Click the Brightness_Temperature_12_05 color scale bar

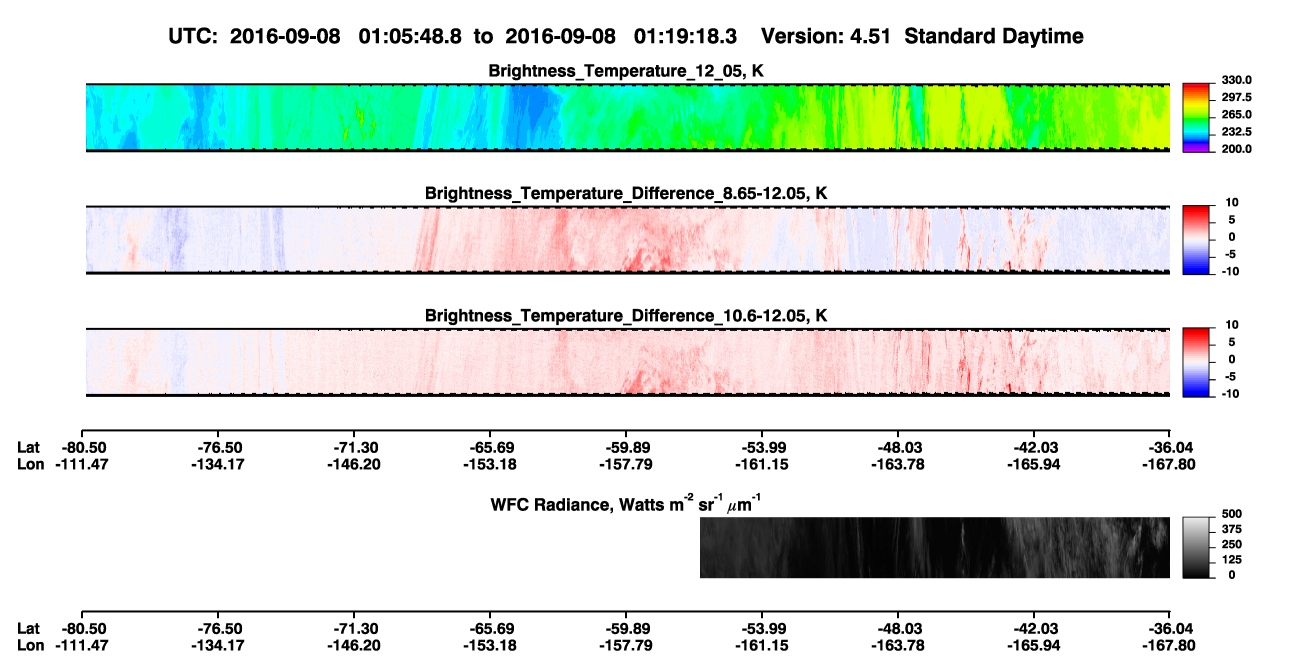1196,117
